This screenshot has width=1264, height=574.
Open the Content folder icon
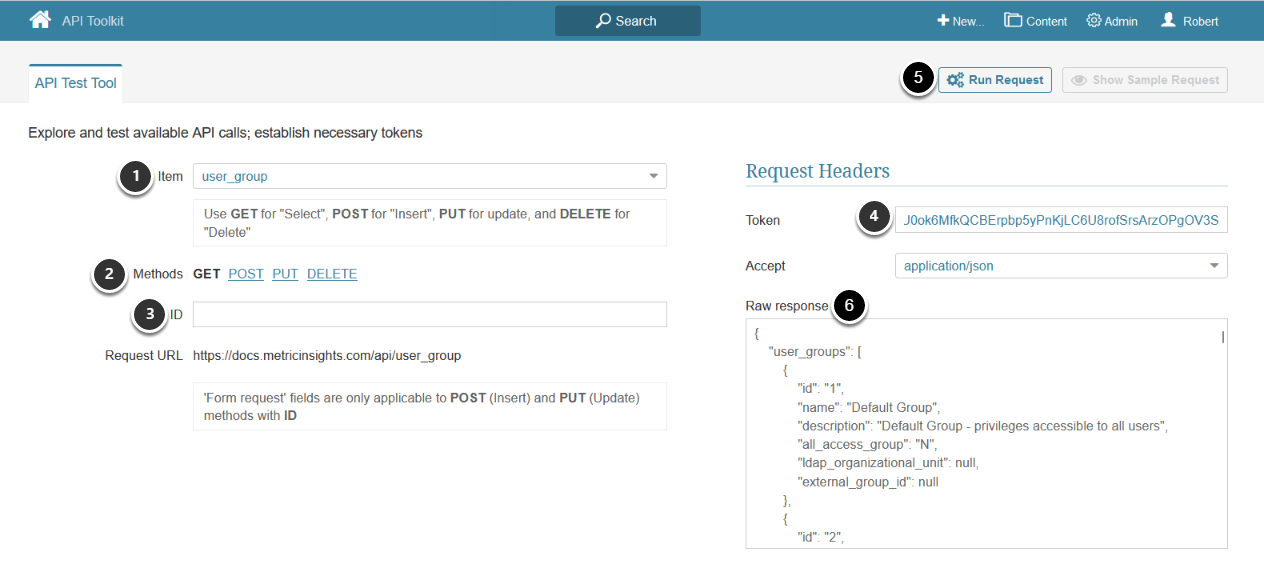(1013, 21)
